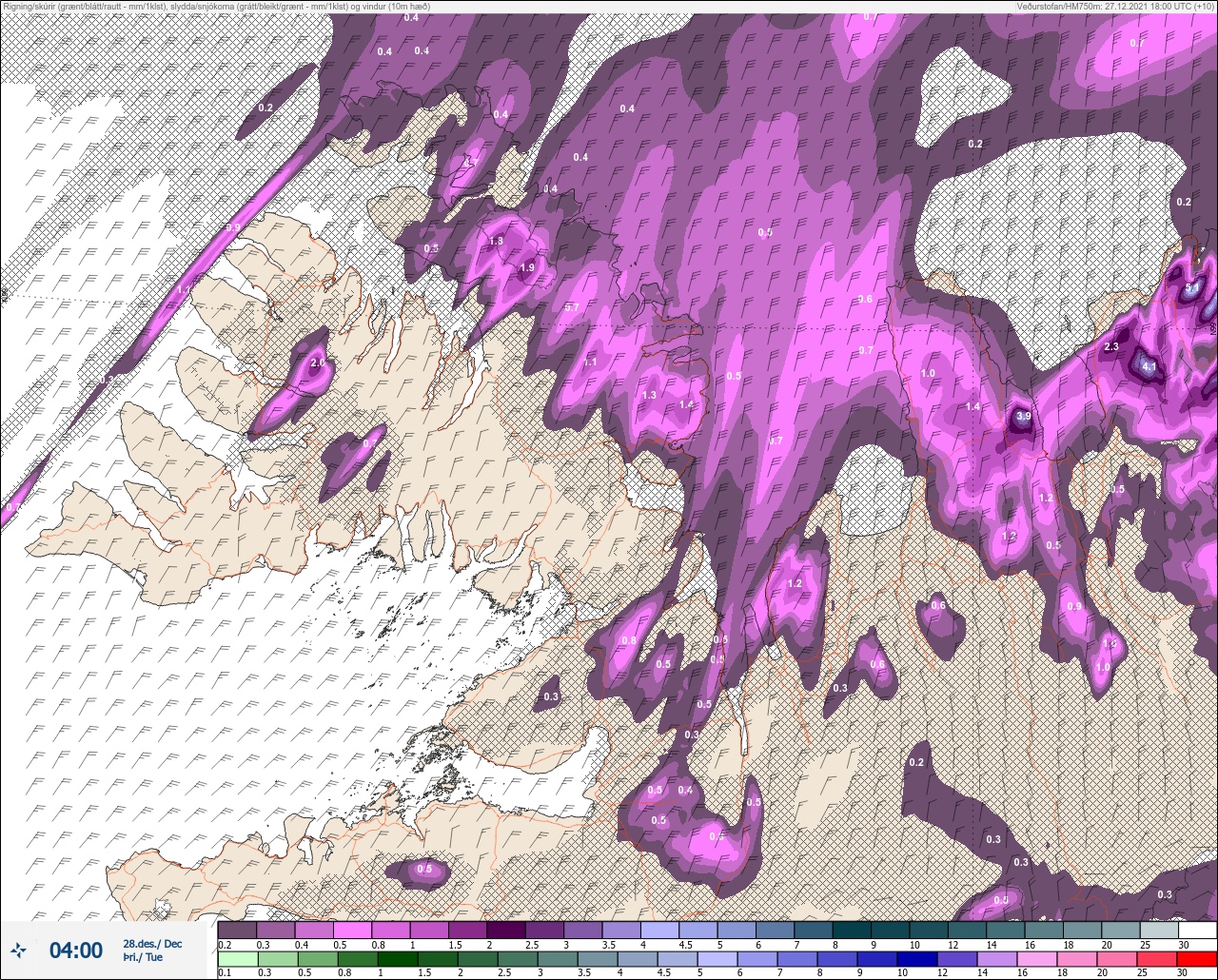This screenshot has height=980, width=1218.
Task: Select the '28.des./ Dec' date label
Action: [x=152, y=943]
